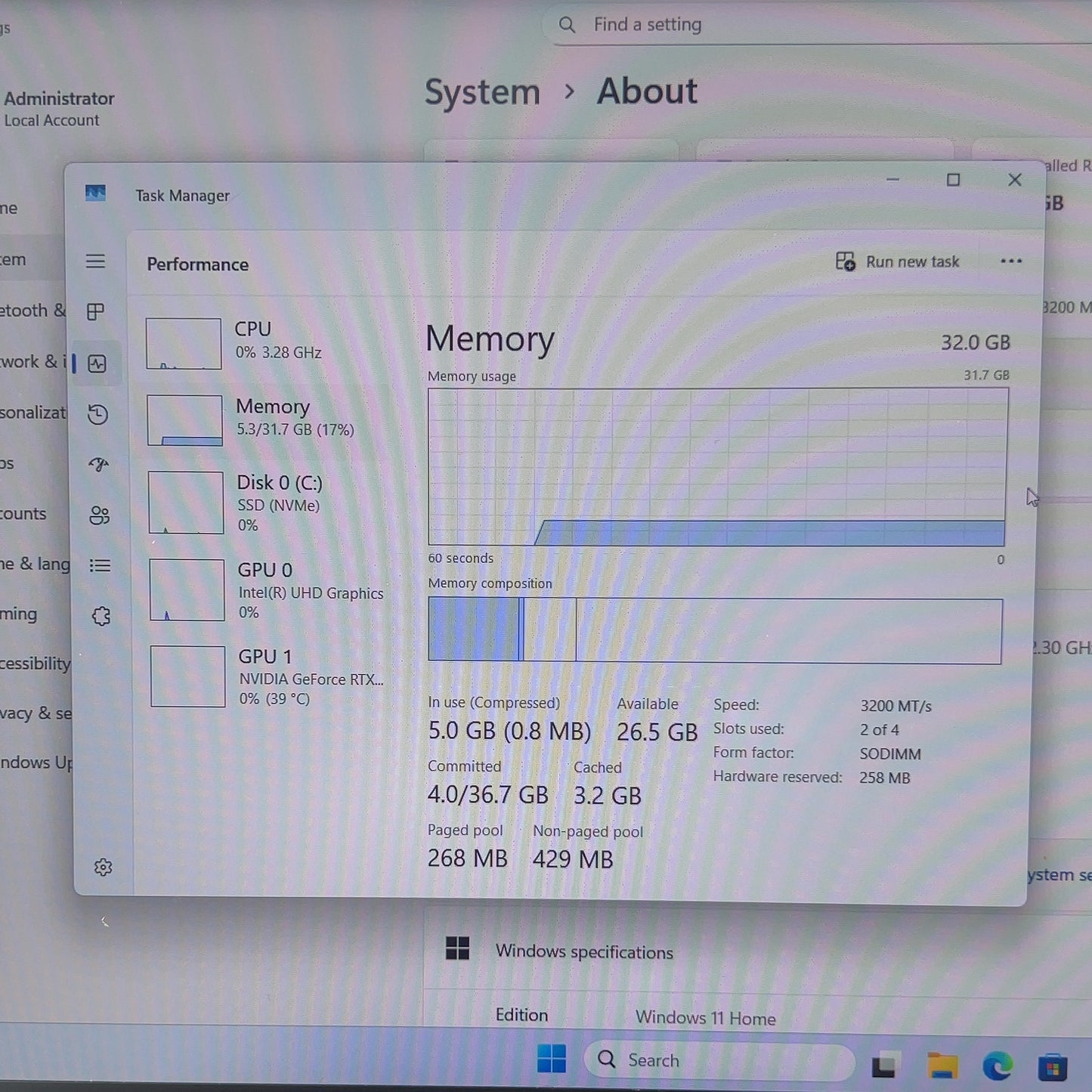
Task: Click the '2 of 4' slots used value
Action: click(x=879, y=730)
